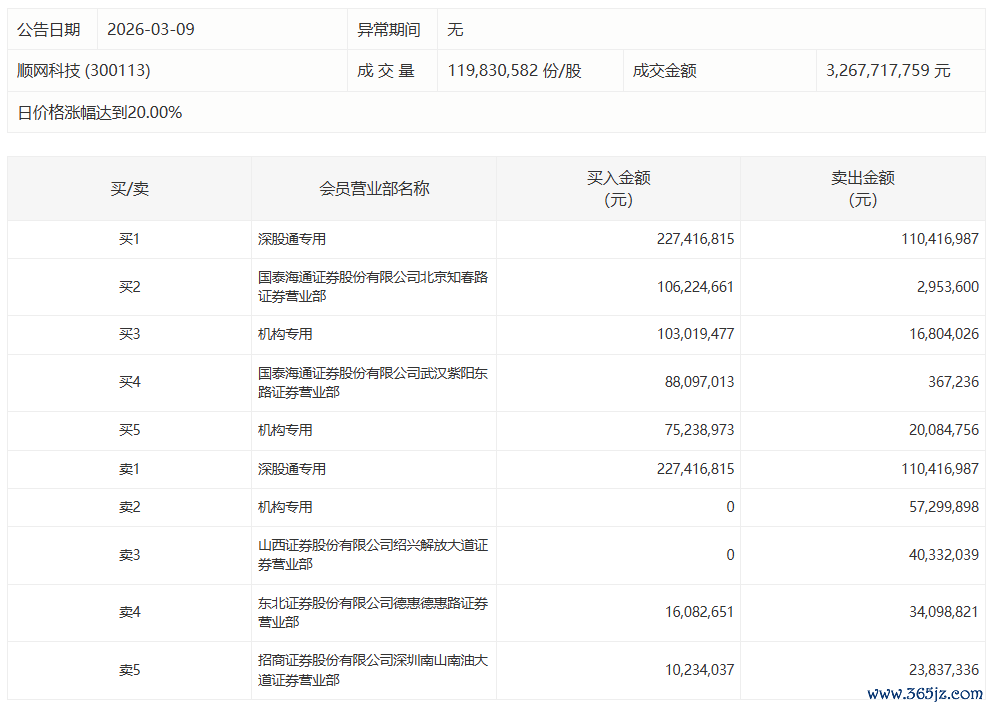
Task: Select trading volume 119,830,582 份/股
Action: (515, 71)
